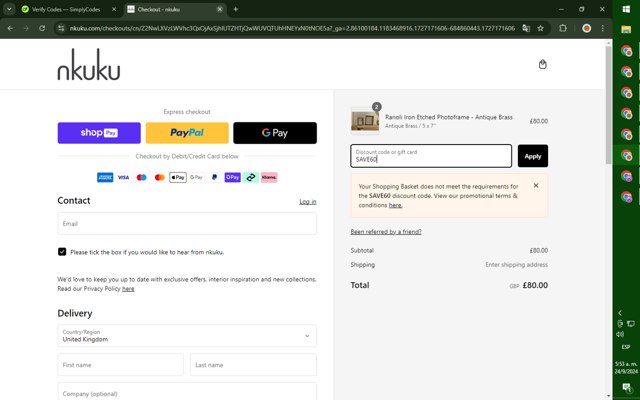Untick the hear from nkuku checkbox
Screen dimensions: 640x400
pos(62,252)
